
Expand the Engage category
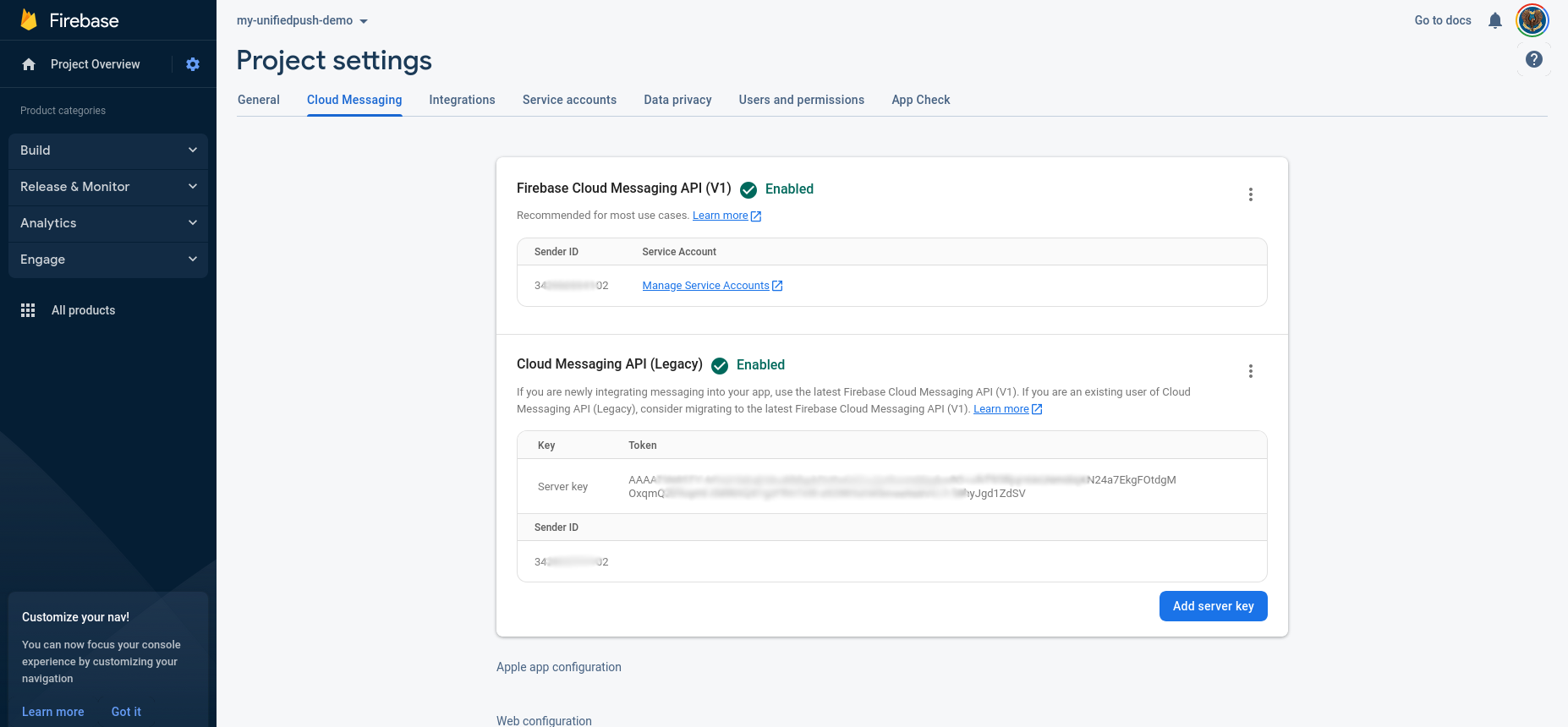(x=108, y=260)
